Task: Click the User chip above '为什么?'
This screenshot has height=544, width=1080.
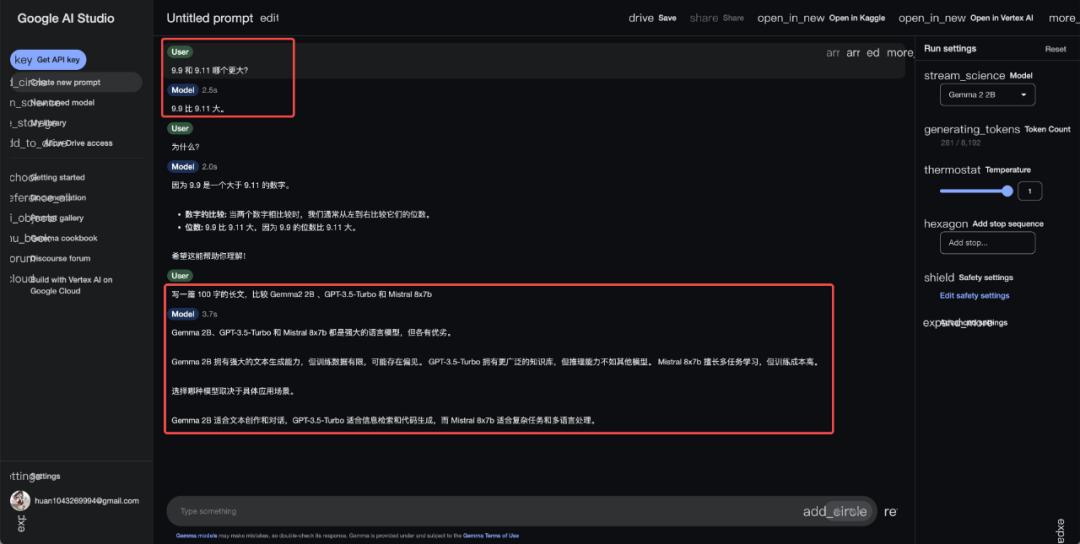Action: pos(180,128)
